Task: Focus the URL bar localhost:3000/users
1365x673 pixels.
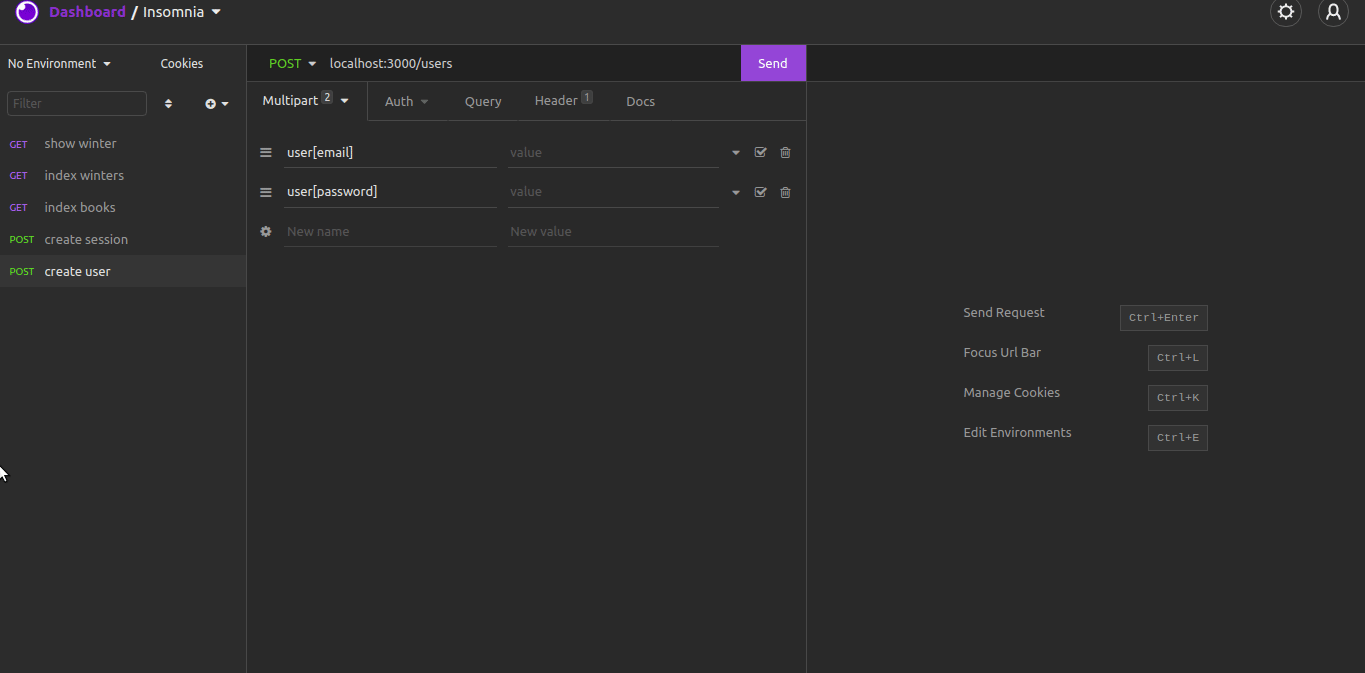Action: click(531, 63)
